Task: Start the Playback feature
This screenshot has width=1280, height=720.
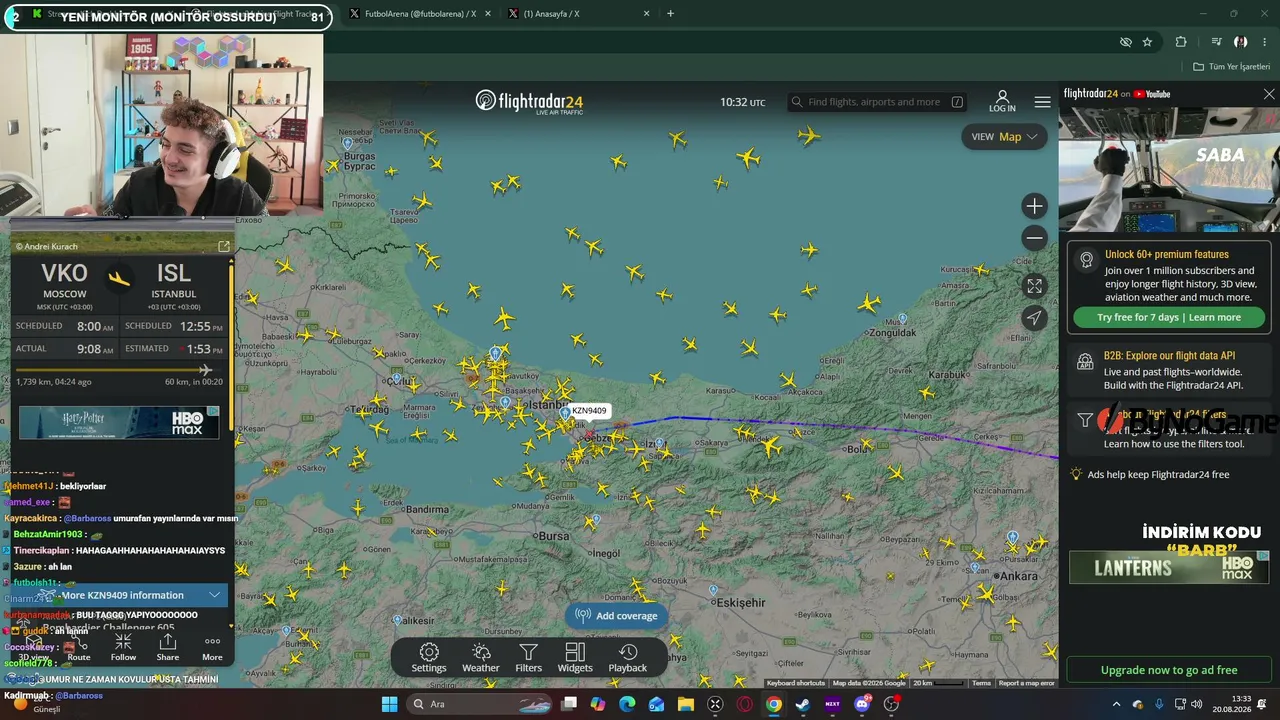Action: tap(628, 658)
